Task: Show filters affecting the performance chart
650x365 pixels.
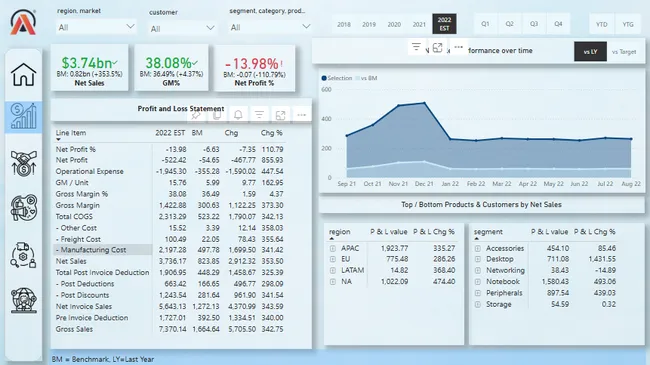Action: (x=416, y=47)
